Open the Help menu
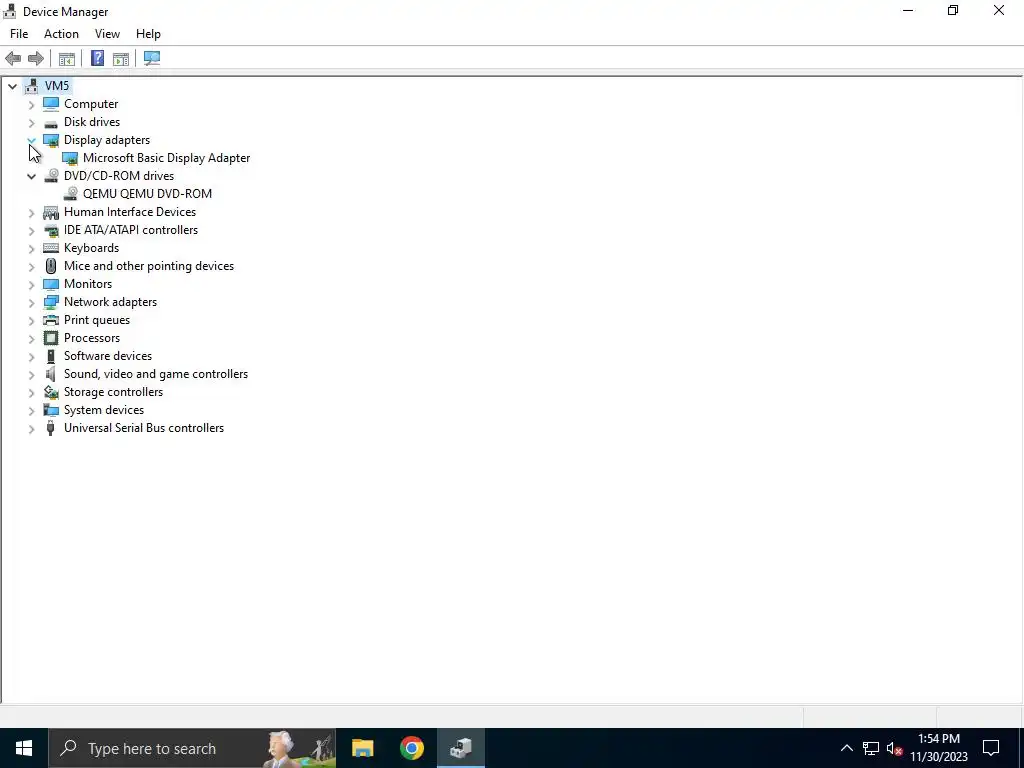The width and height of the screenshot is (1024, 768). pos(148,34)
